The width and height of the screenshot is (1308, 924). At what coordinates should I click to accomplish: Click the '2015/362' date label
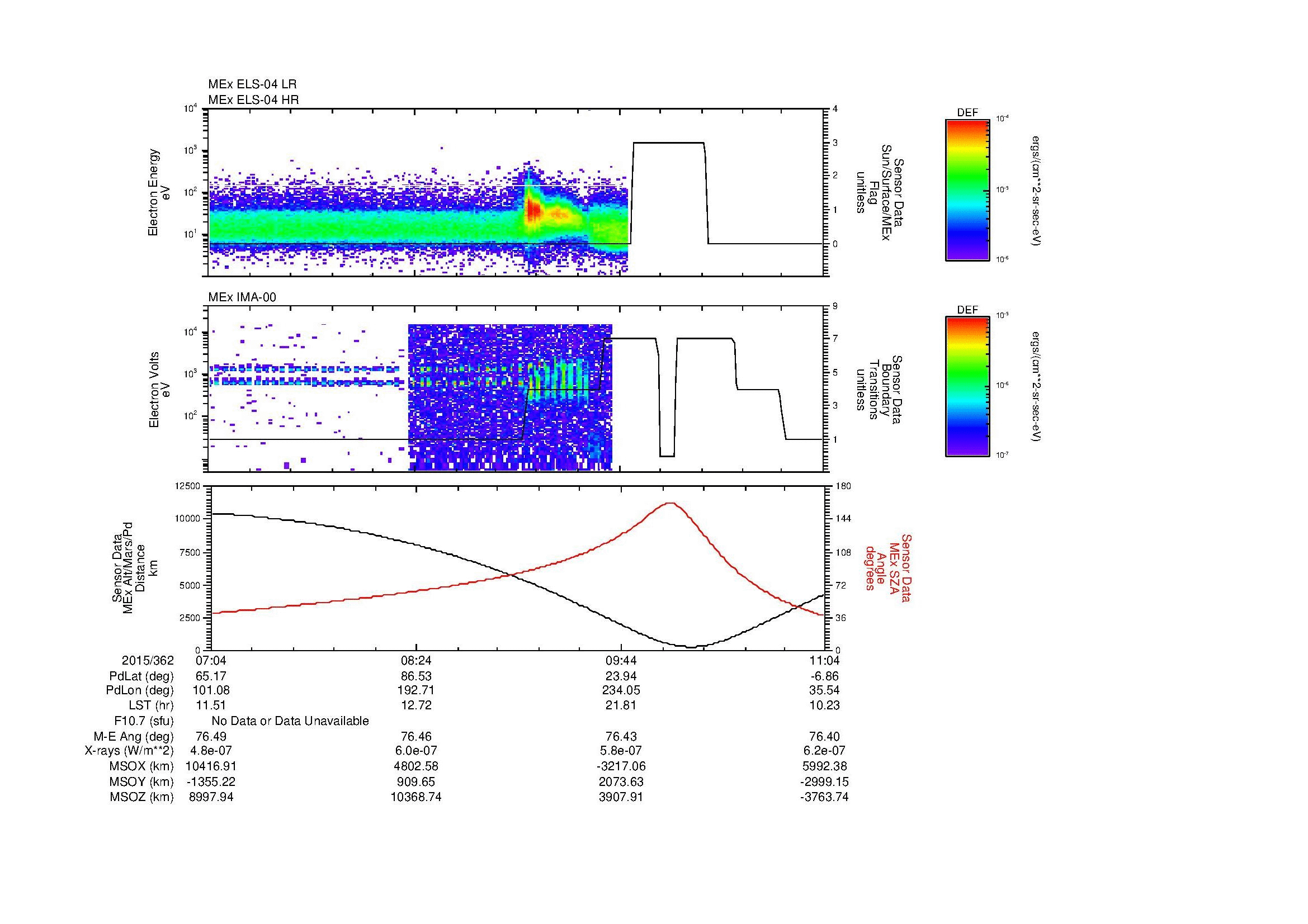click(x=148, y=660)
